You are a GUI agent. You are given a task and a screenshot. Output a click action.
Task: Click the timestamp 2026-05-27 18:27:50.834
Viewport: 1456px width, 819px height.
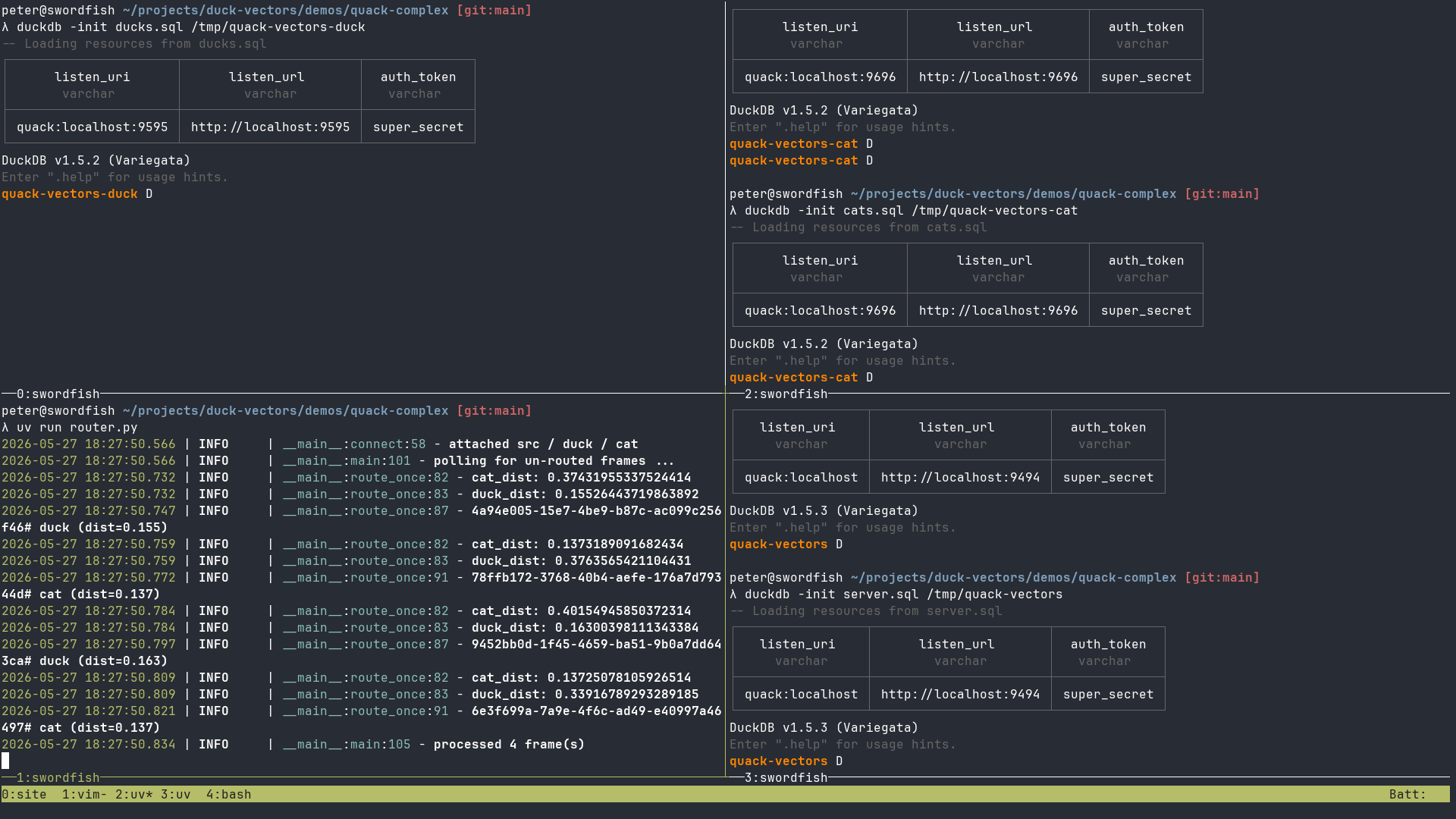pyautogui.click(x=89, y=744)
